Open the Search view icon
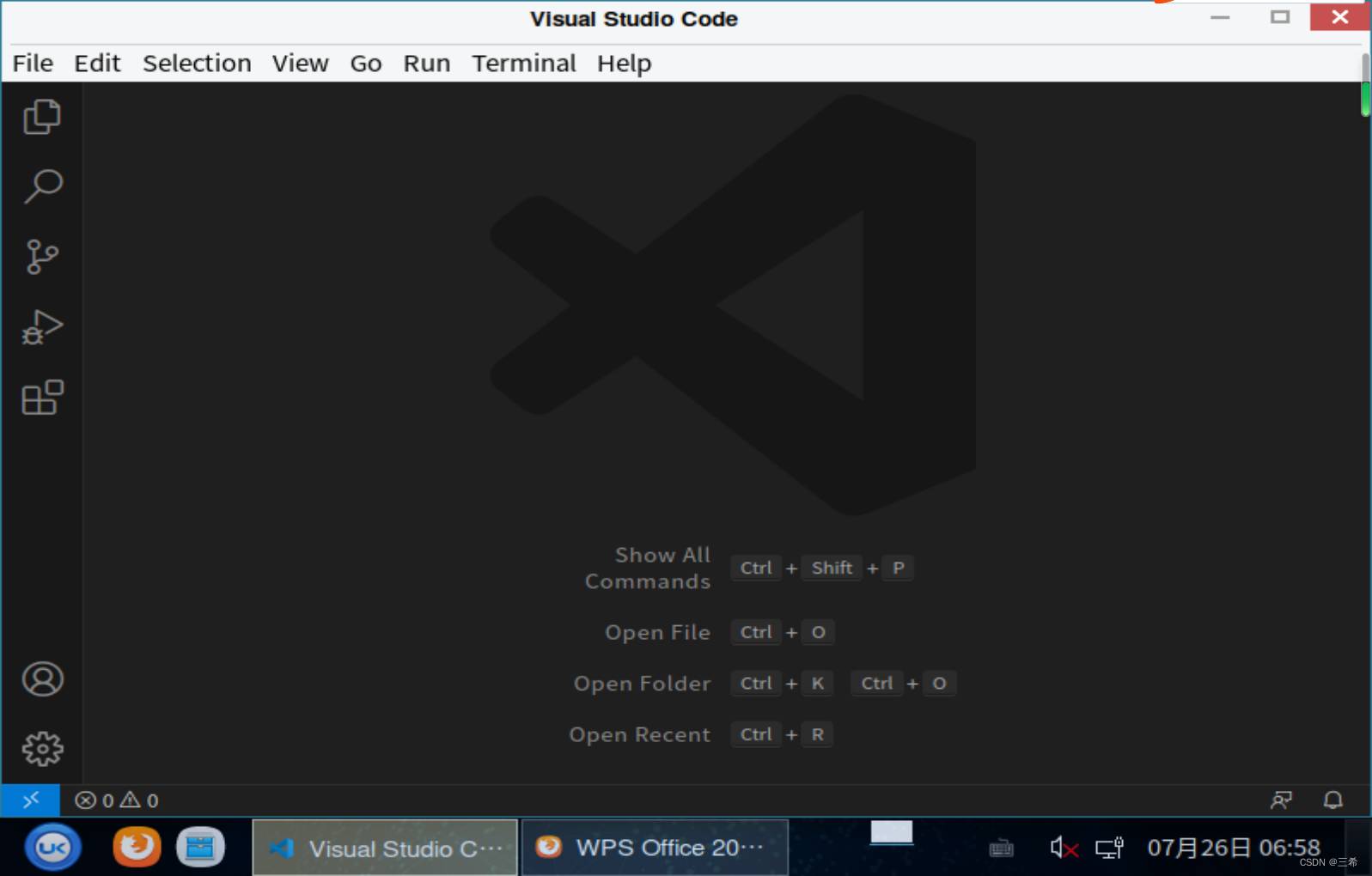 pyautogui.click(x=42, y=186)
